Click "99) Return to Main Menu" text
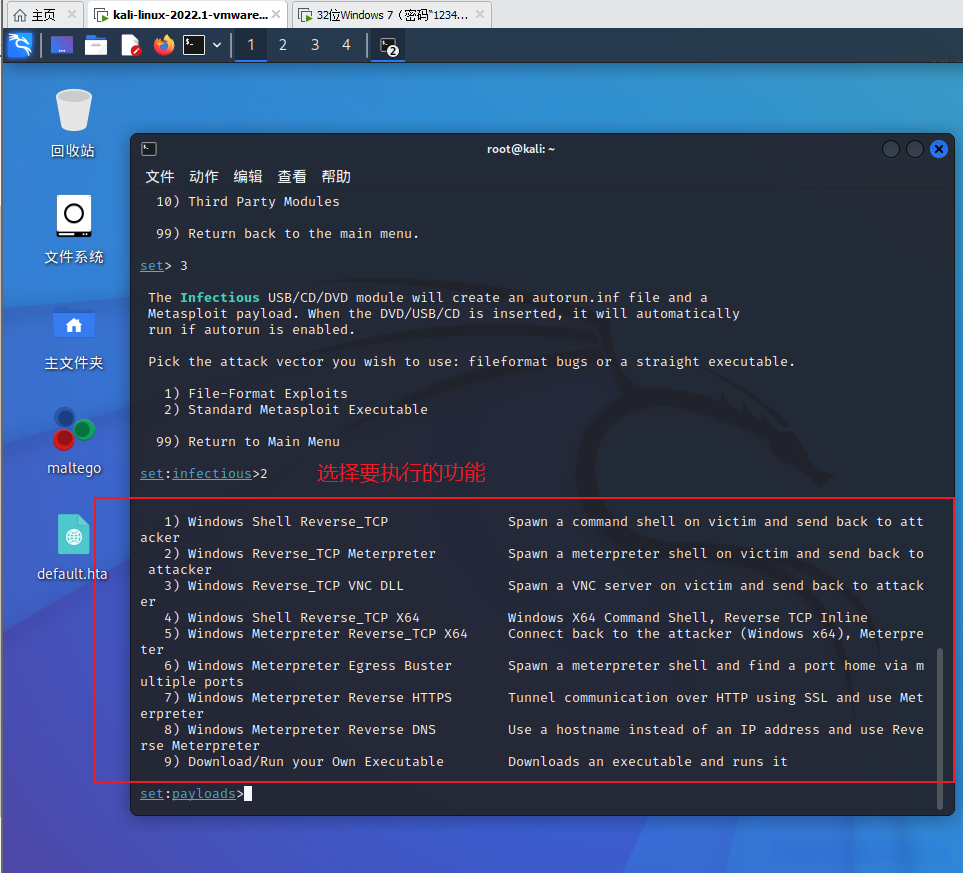The image size is (963, 873). 248,442
